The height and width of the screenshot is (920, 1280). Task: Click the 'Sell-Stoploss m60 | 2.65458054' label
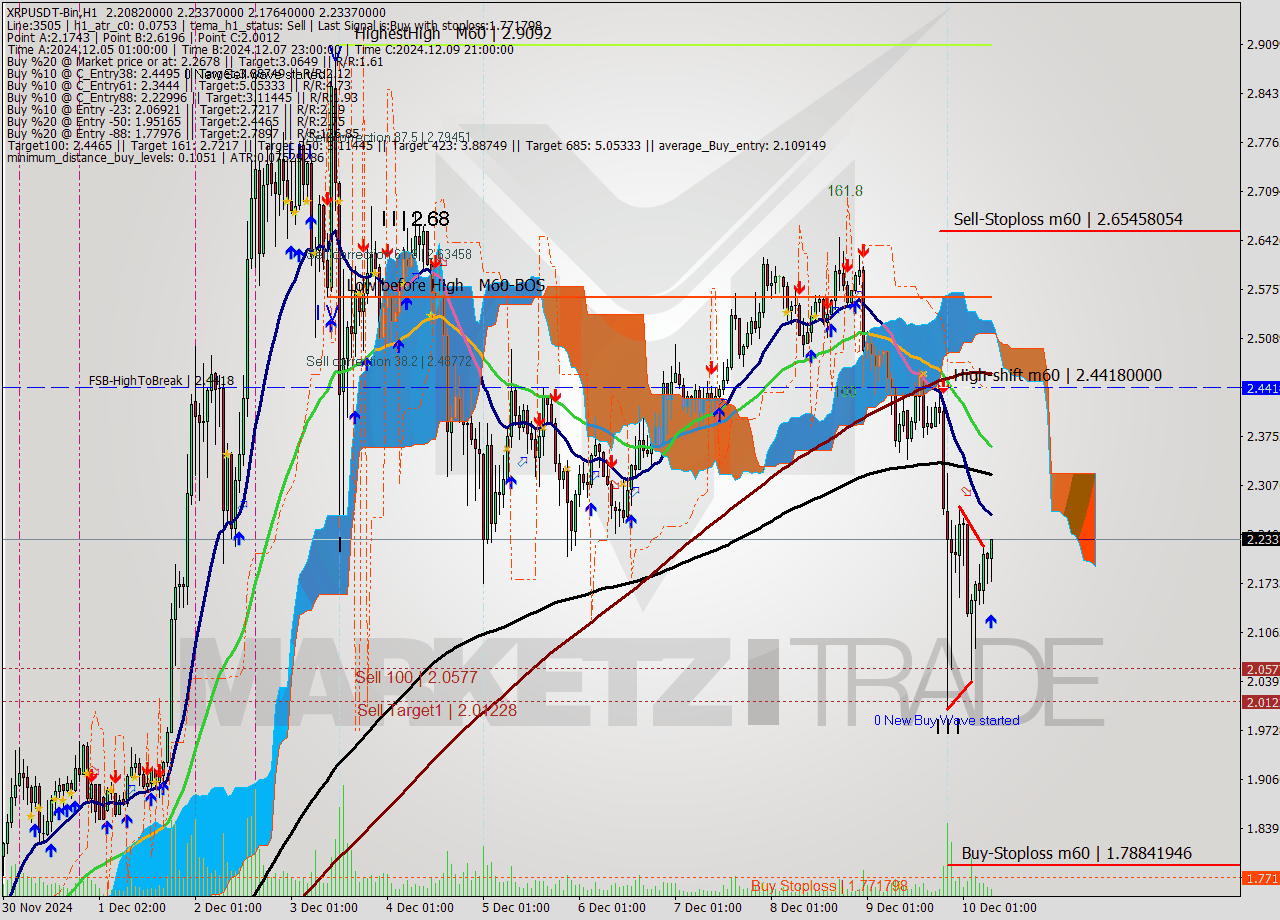click(1068, 219)
